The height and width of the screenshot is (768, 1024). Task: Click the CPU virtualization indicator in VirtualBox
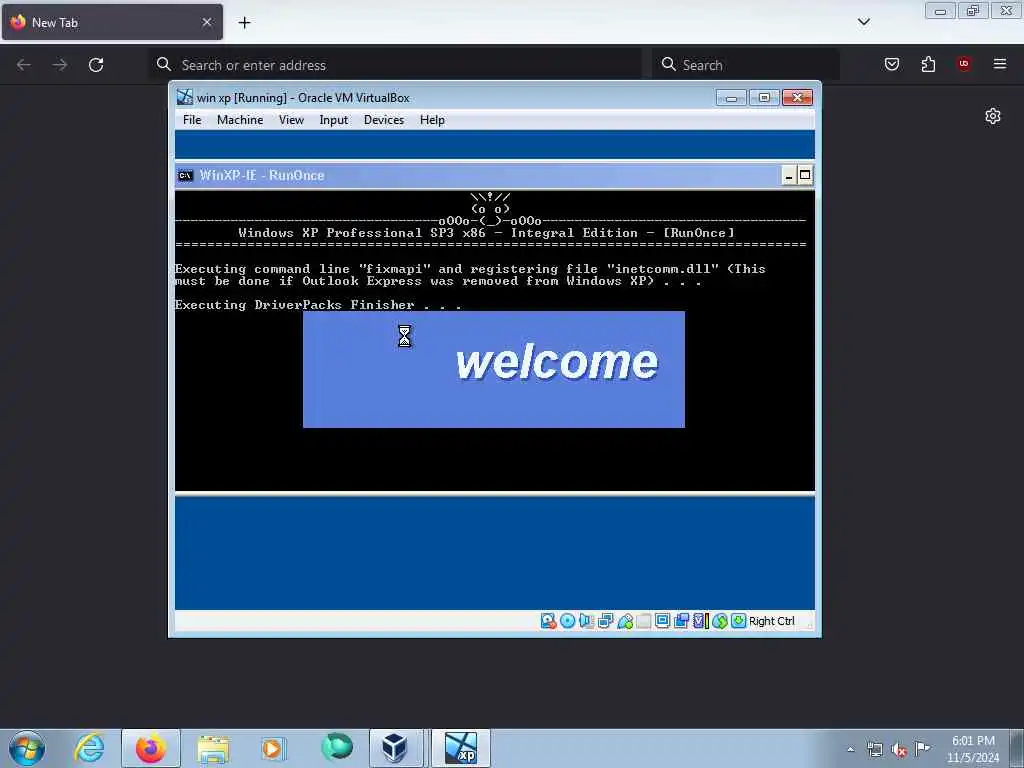(x=701, y=621)
